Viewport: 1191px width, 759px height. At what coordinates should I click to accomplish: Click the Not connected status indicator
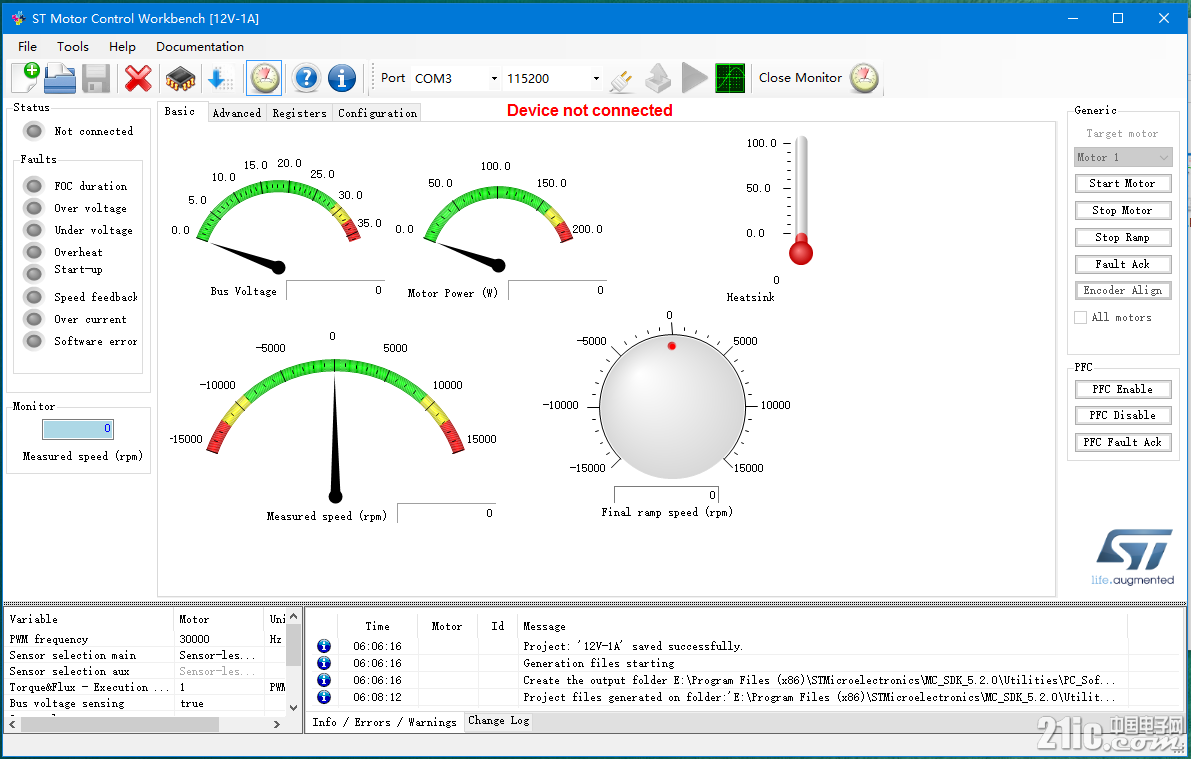click(x=34, y=131)
